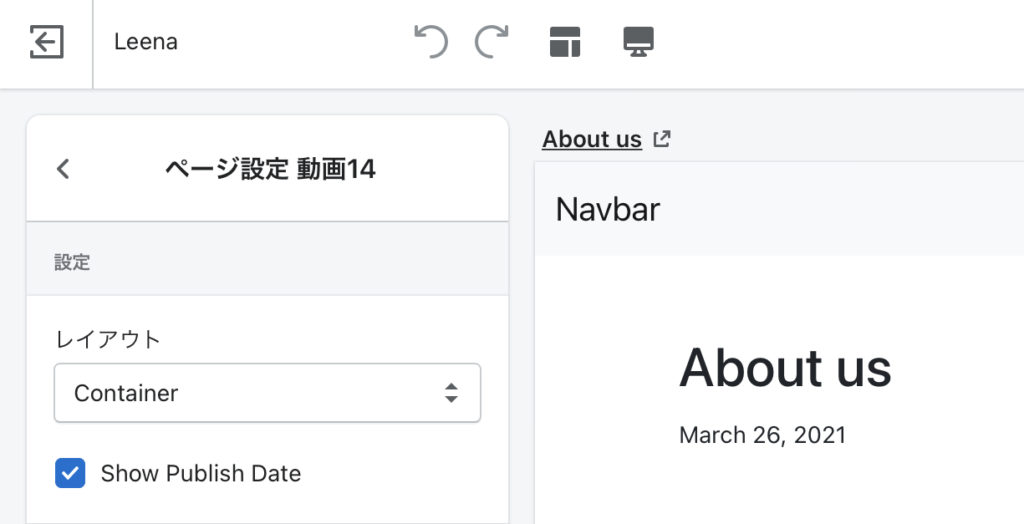
Task: Switch to desktop preview icon
Action: click(x=638, y=42)
